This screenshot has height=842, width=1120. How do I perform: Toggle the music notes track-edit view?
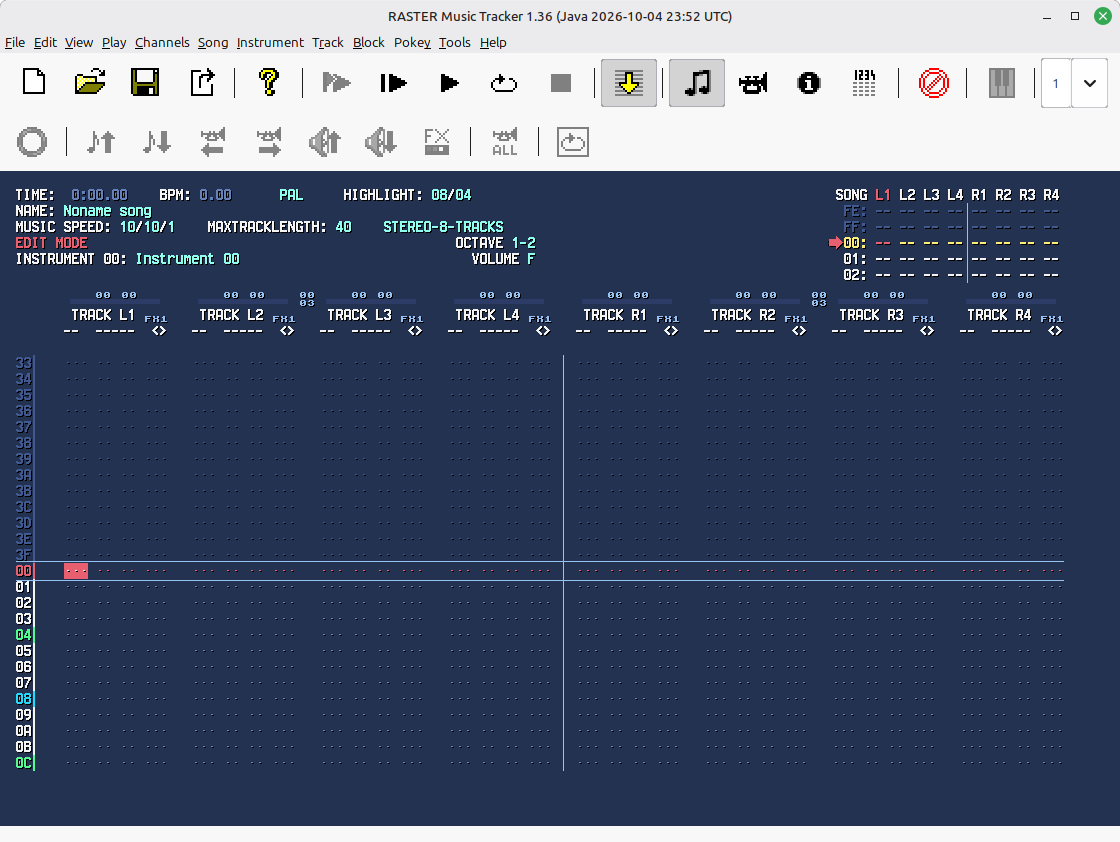[x=696, y=83]
